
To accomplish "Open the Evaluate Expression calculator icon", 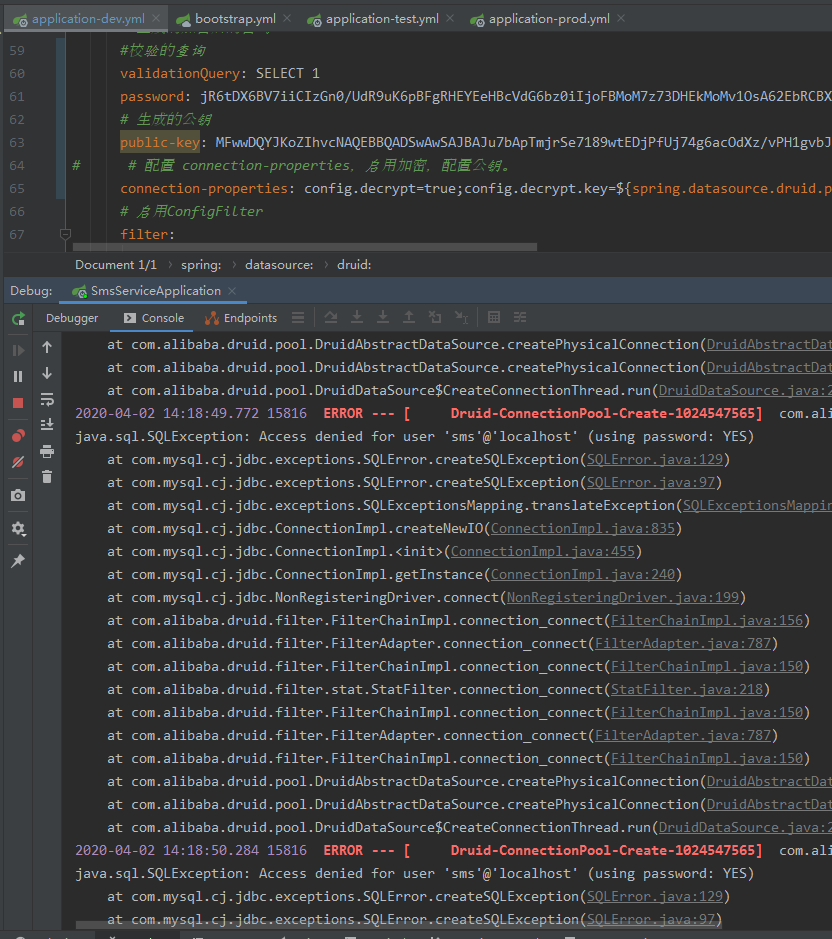I will [494, 317].
